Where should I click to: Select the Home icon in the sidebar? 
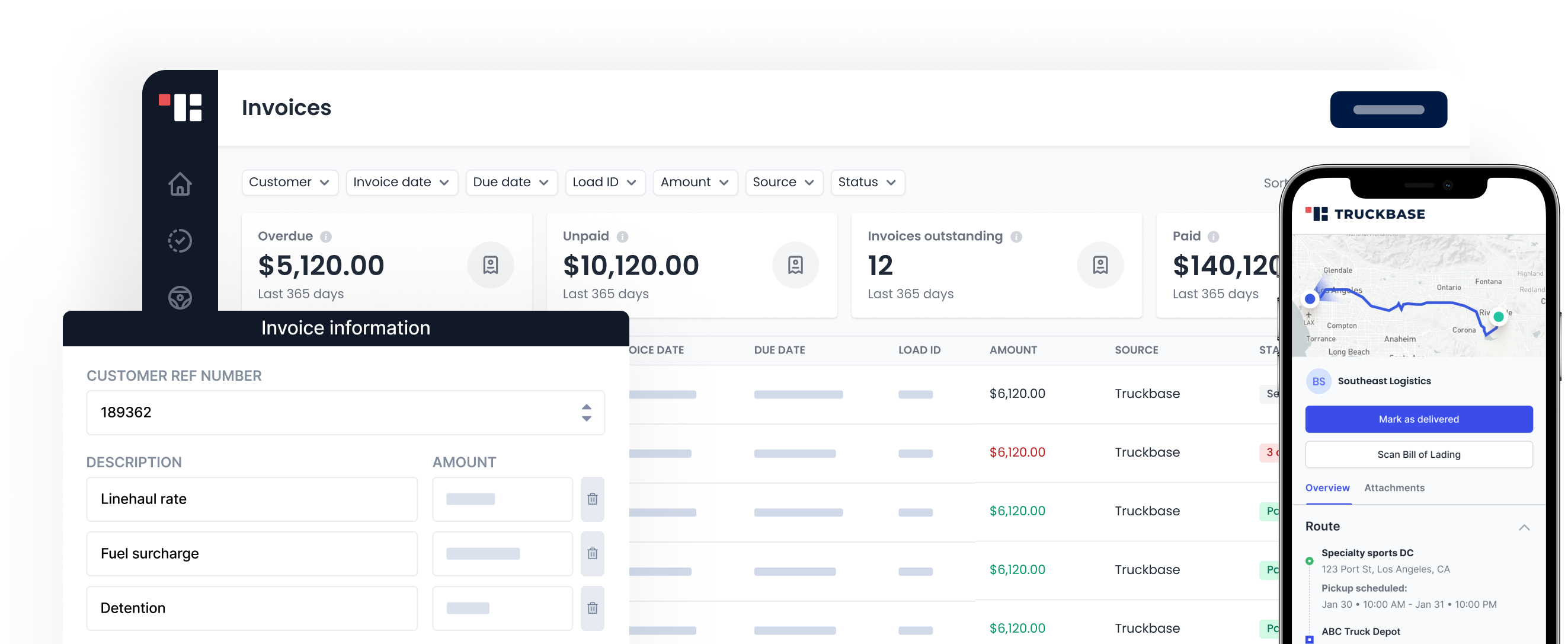click(180, 183)
